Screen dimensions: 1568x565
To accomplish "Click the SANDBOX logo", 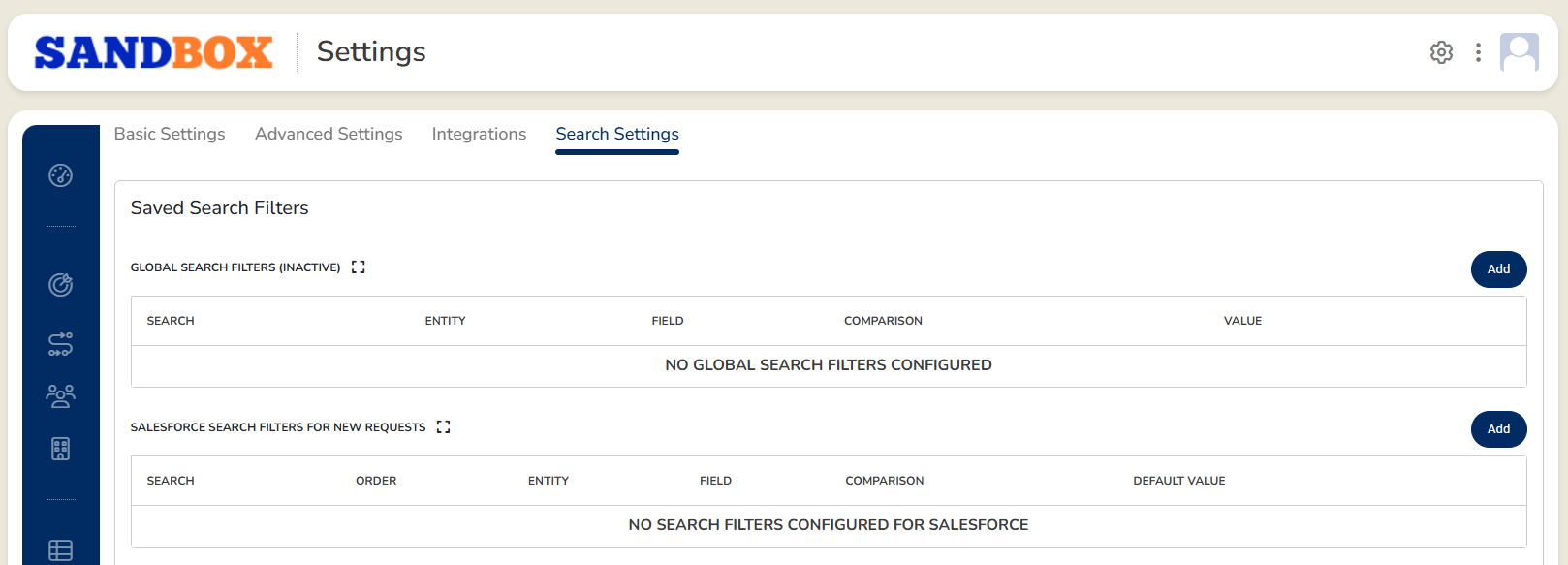I will pos(153,52).
